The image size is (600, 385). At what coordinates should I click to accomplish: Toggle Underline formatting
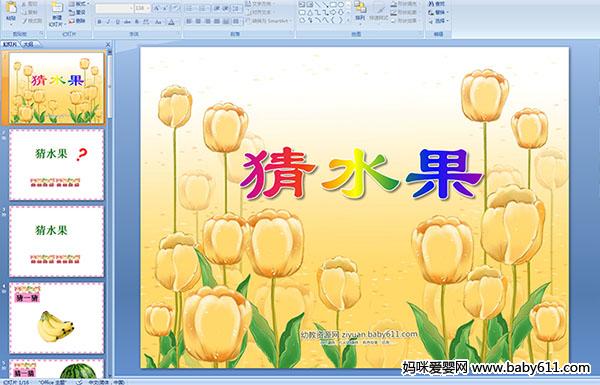point(117,22)
